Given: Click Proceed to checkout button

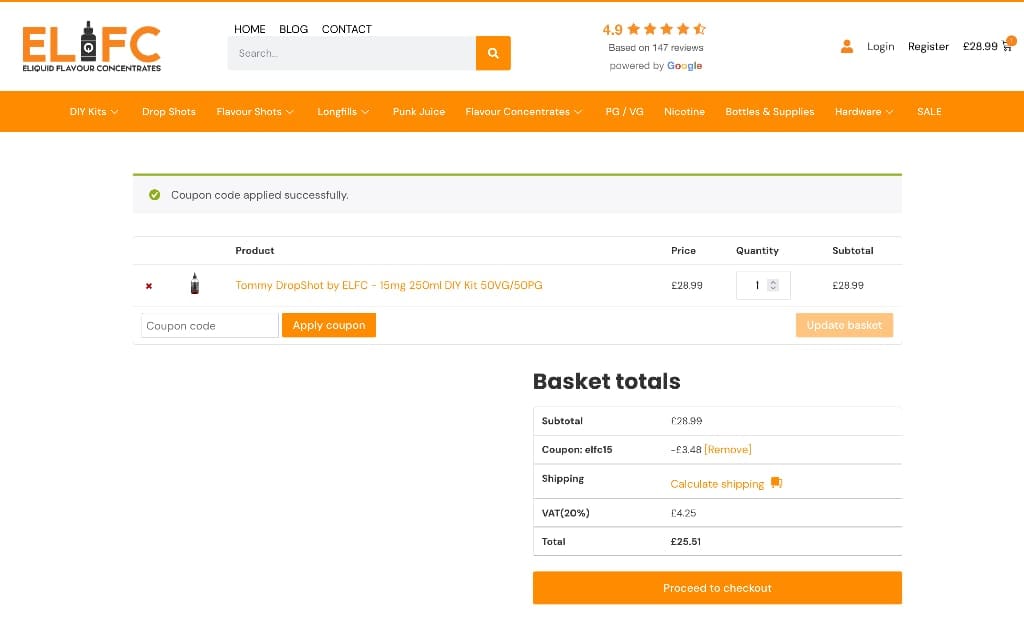Looking at the screenshot, I should 717,587.
